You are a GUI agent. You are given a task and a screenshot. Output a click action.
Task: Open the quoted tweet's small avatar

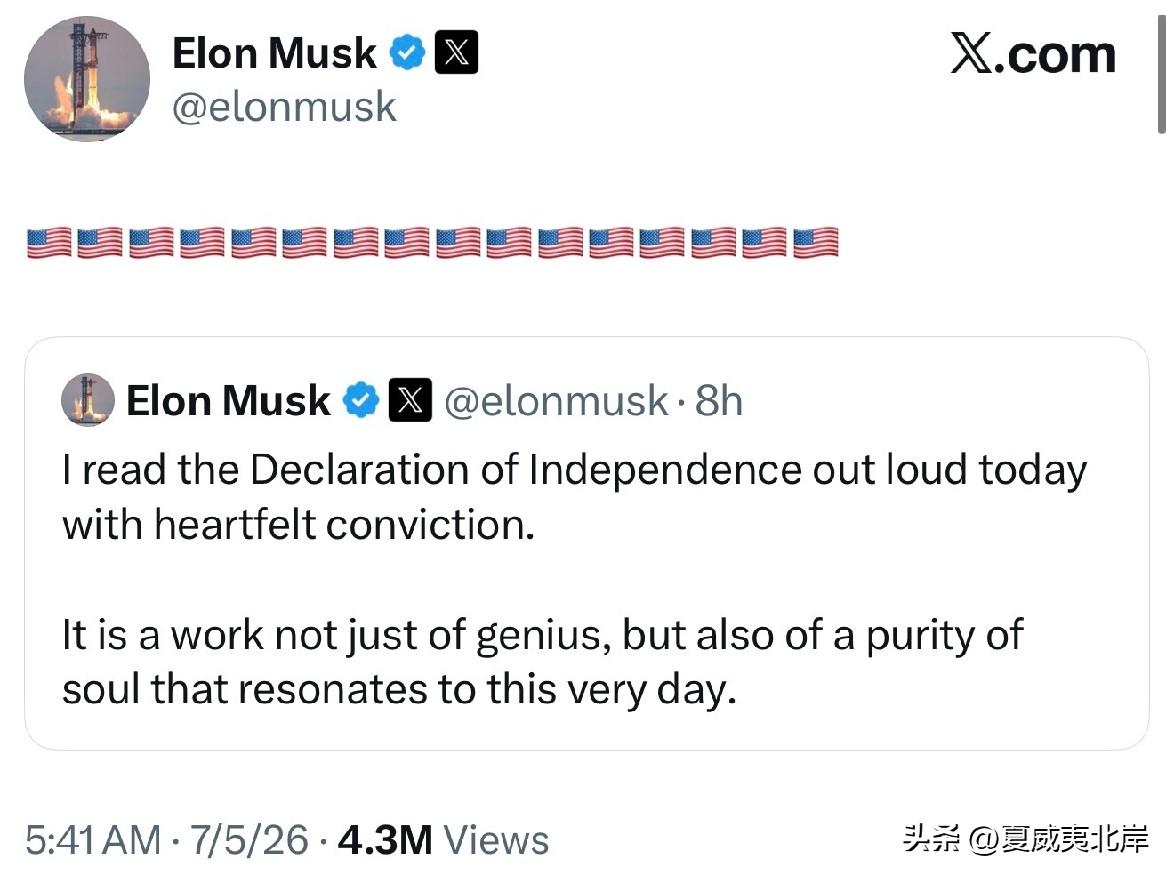[x=88, y=400]
